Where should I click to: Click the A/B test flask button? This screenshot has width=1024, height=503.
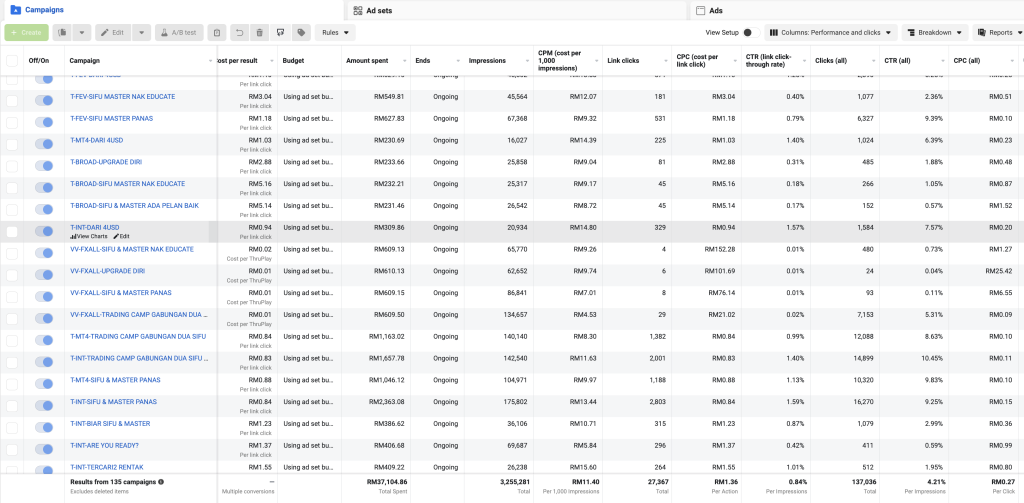click(179, 33)
